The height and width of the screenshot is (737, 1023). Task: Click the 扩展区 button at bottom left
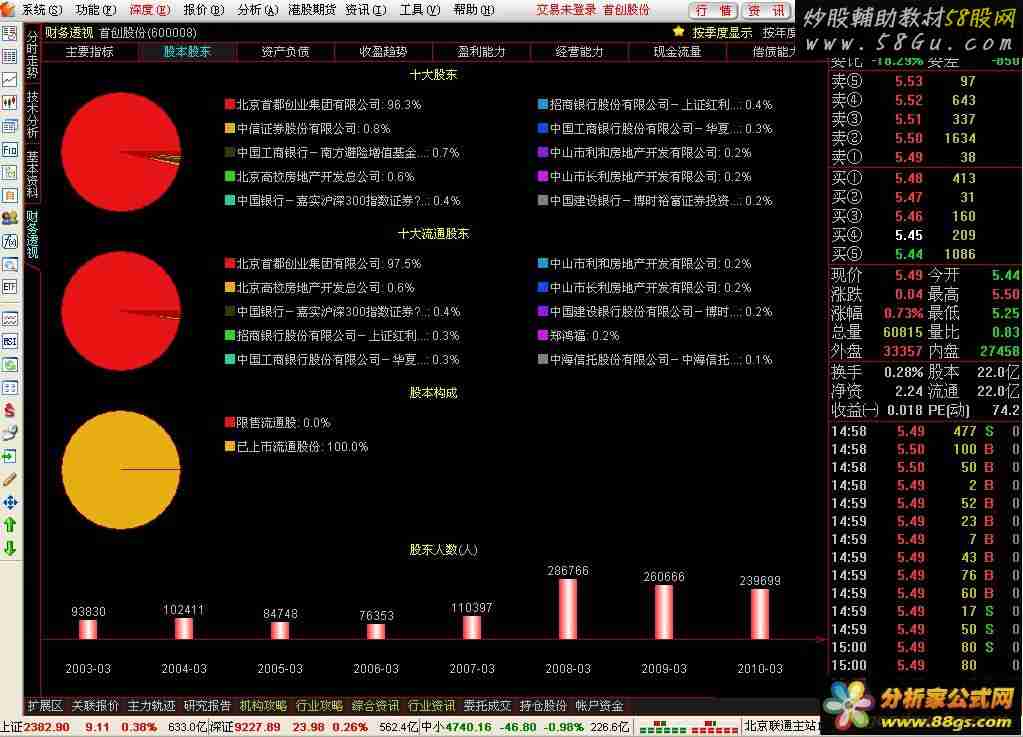point(45,706)
